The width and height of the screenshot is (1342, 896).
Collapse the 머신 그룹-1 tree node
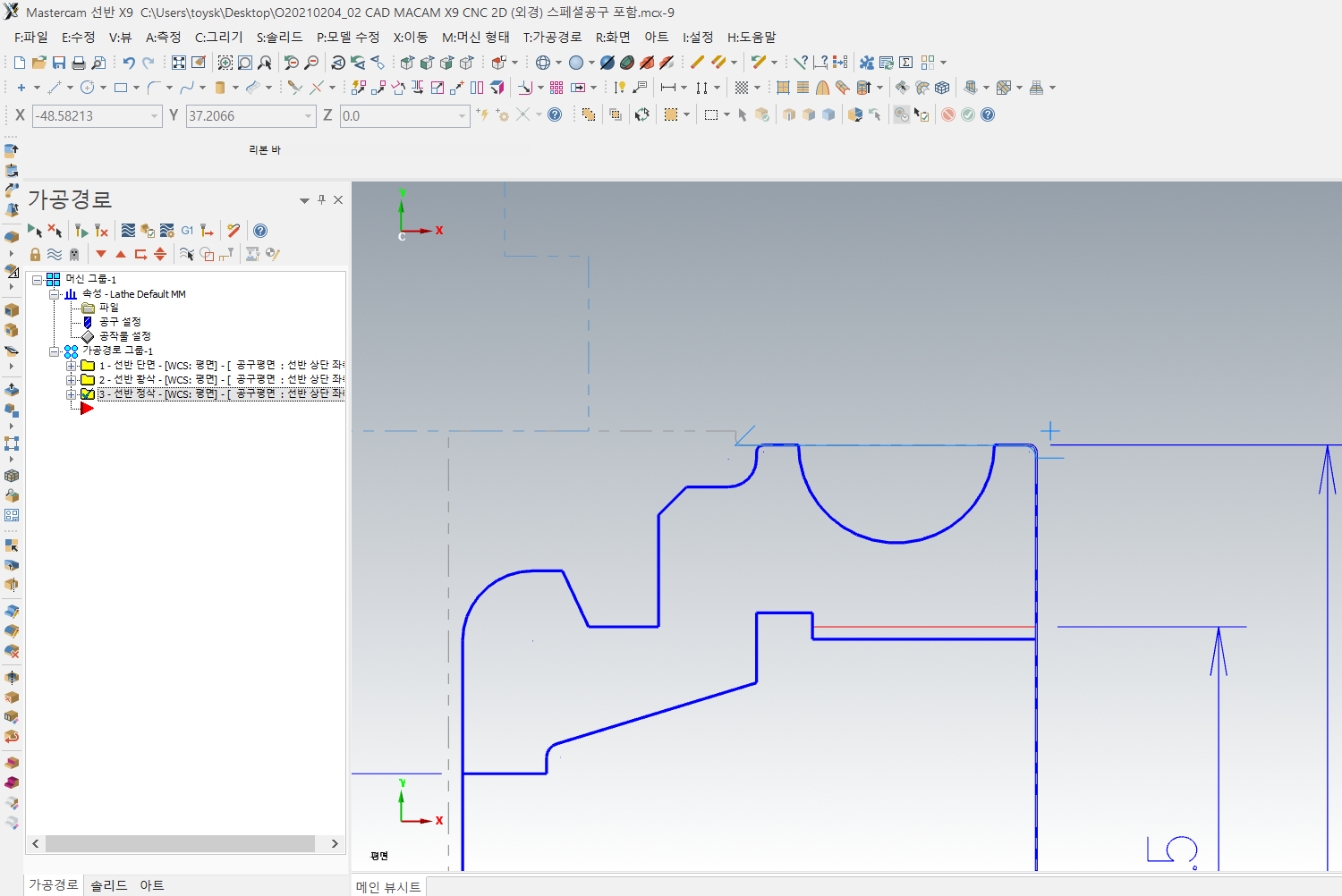pyautogui.click(x=38, y=280)
